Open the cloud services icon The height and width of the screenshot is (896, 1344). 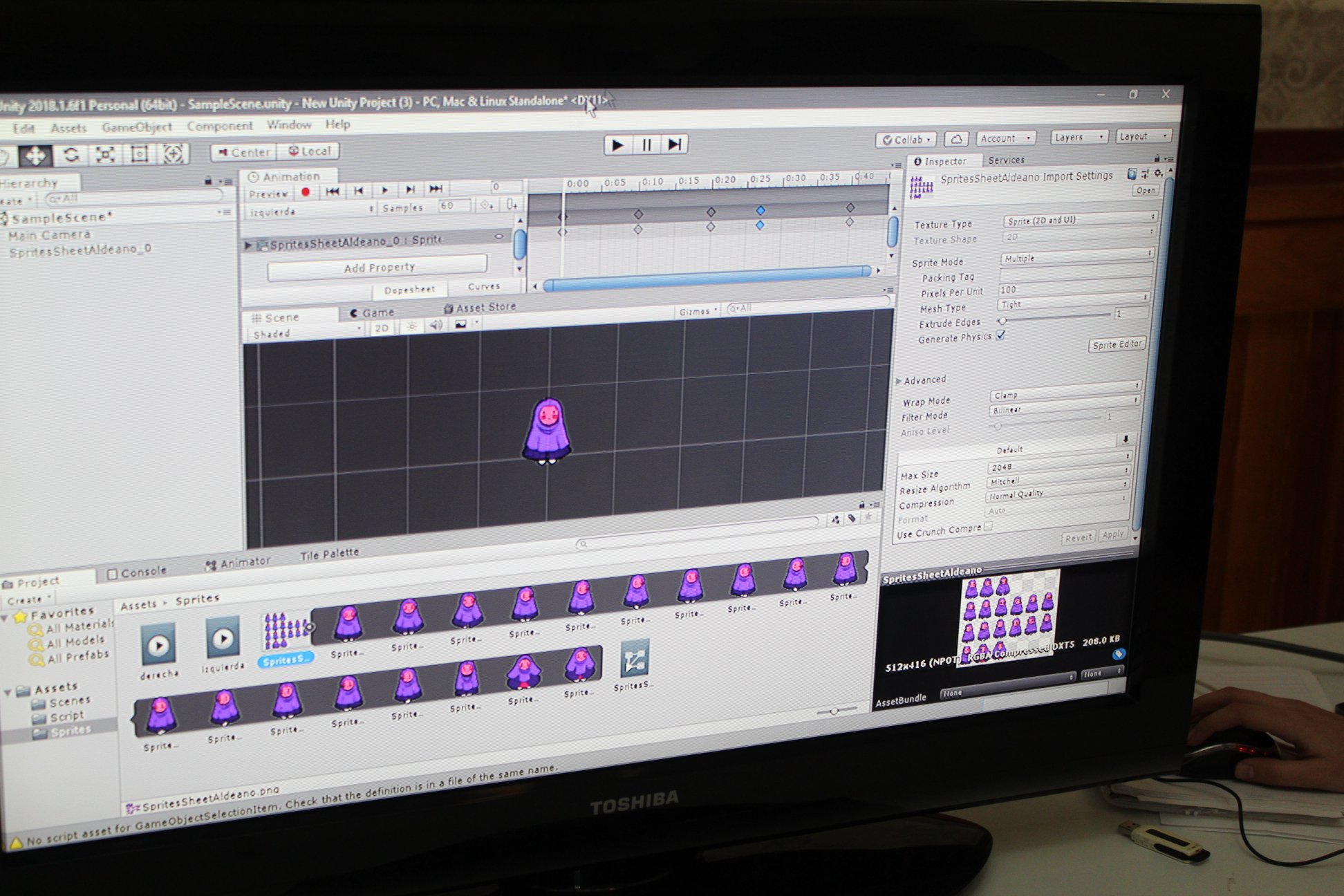956,139
